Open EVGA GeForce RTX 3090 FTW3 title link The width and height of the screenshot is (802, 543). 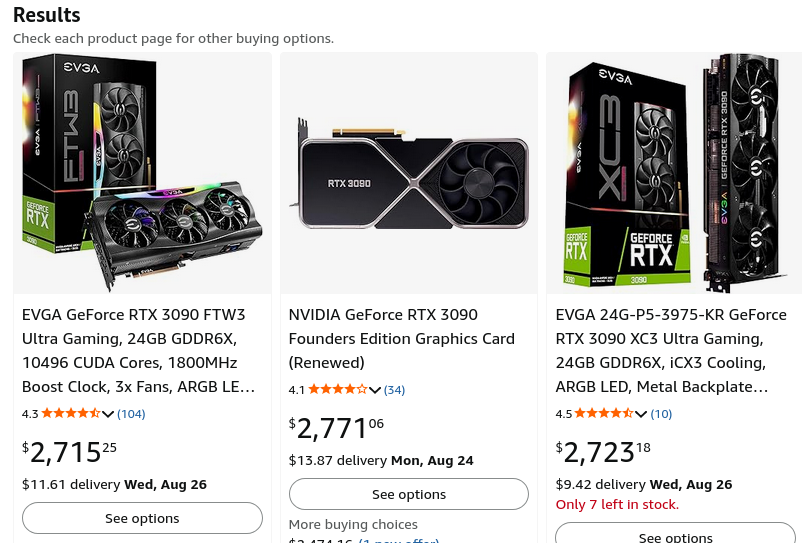click(139, 351)
